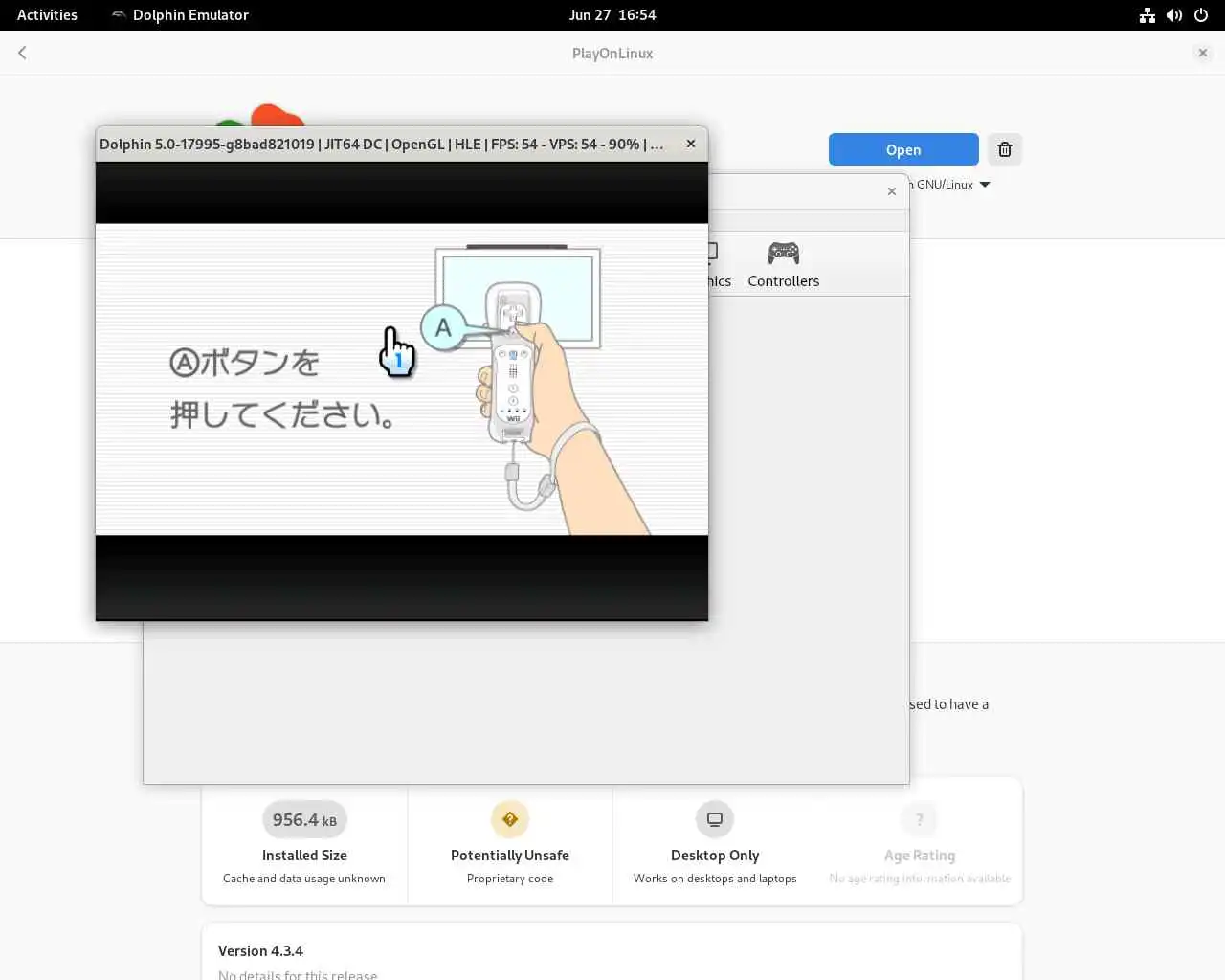The height and width of the screenshot is (980, 1225).
Task: Click the trash uninstall icon
Action: coord(1005,149)
